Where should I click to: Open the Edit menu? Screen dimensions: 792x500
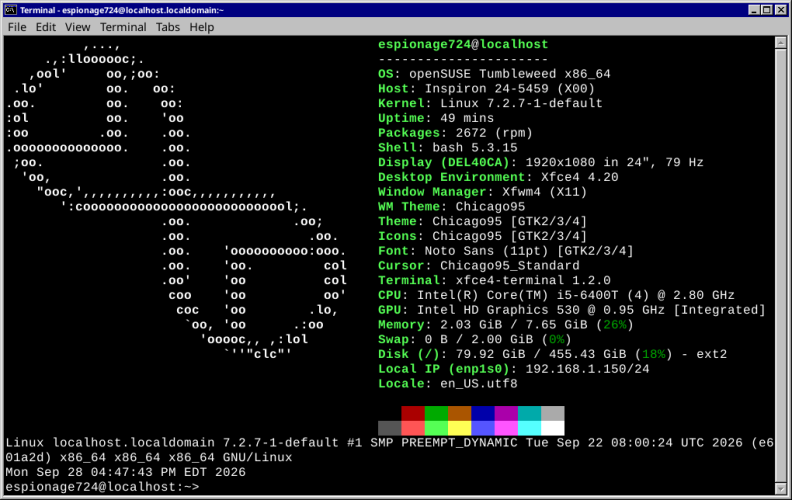45,27
